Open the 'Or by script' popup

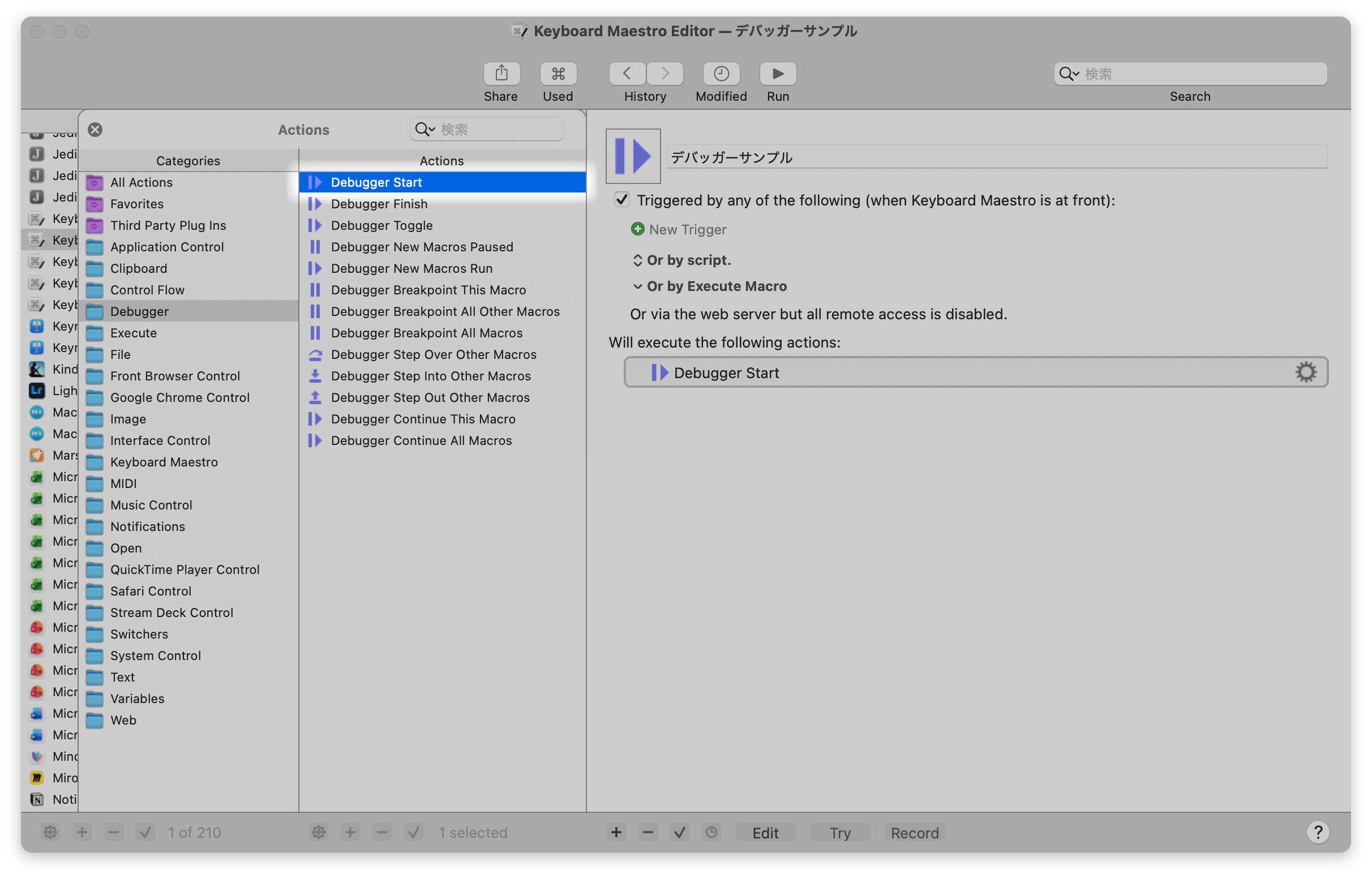[637, 260]
